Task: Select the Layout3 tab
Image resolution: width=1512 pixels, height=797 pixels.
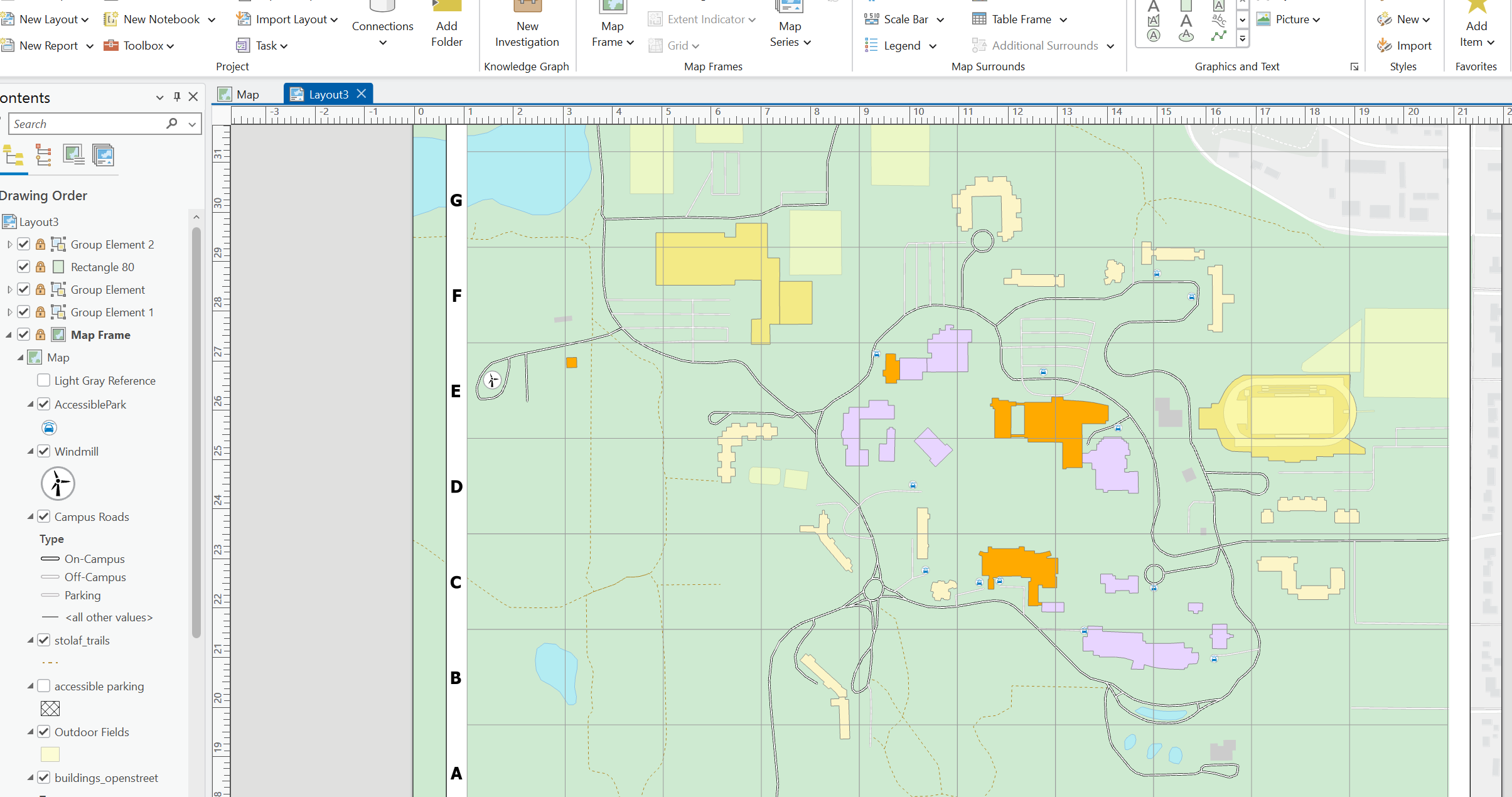Action: coord(326,94)
